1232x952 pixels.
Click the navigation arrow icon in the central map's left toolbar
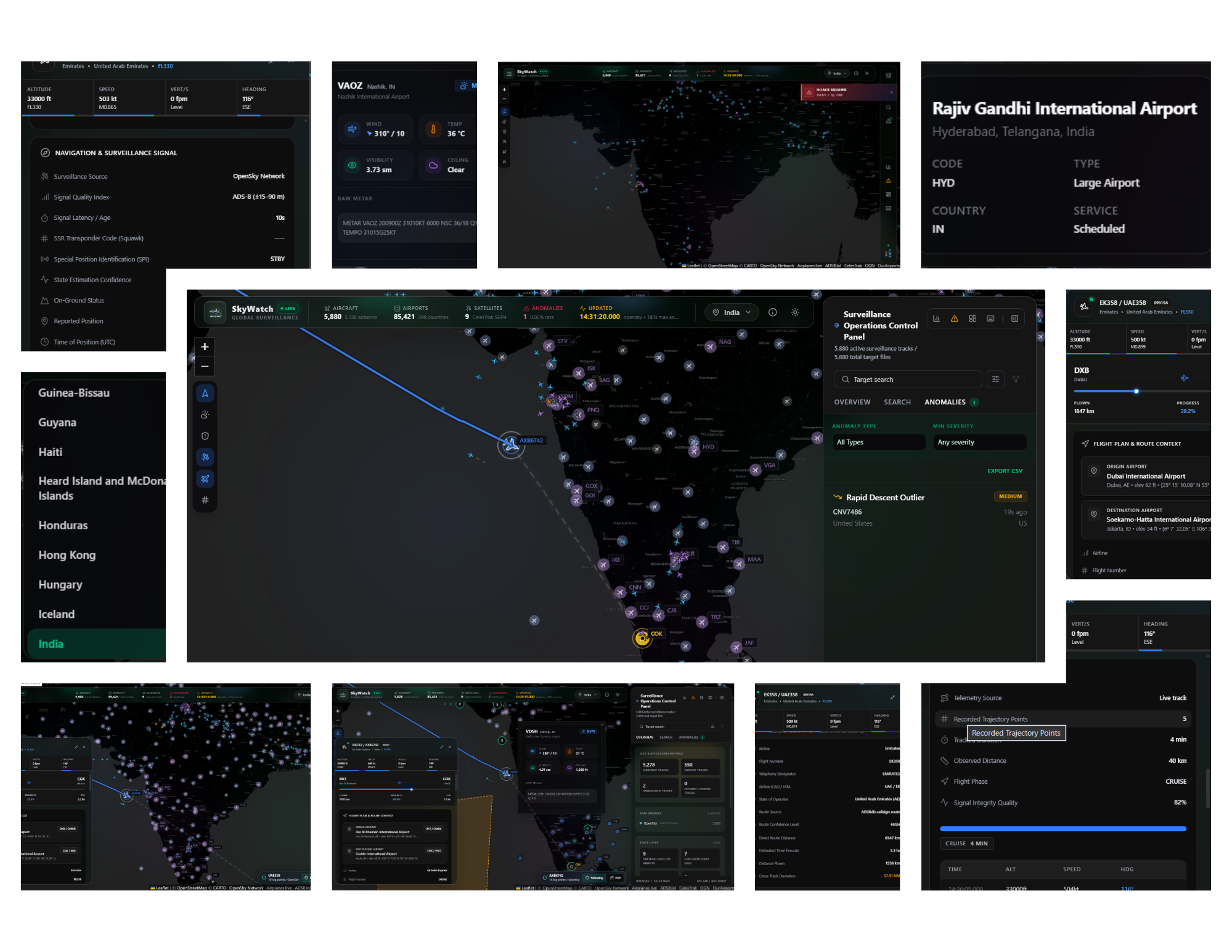pyautogui.click(x=205, y=393)
